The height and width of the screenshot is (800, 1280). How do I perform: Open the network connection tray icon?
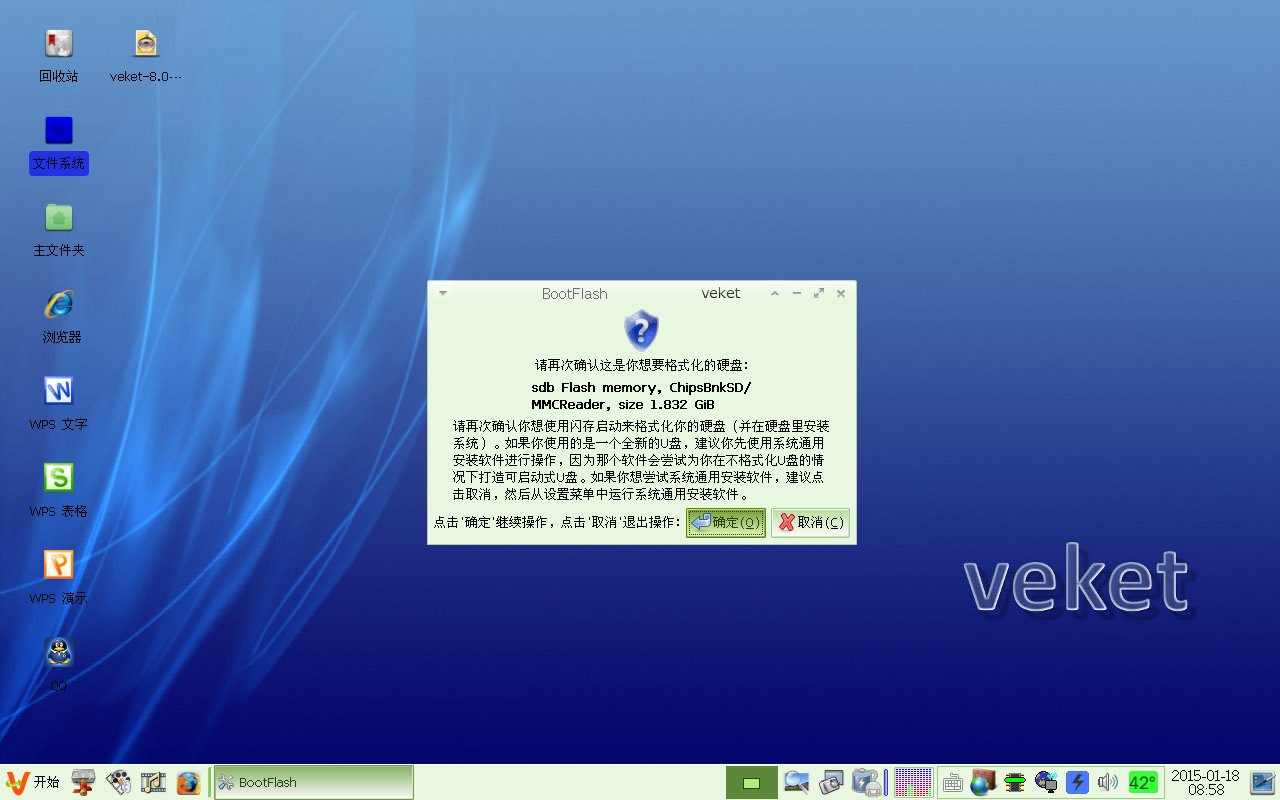click(1046, 782)
